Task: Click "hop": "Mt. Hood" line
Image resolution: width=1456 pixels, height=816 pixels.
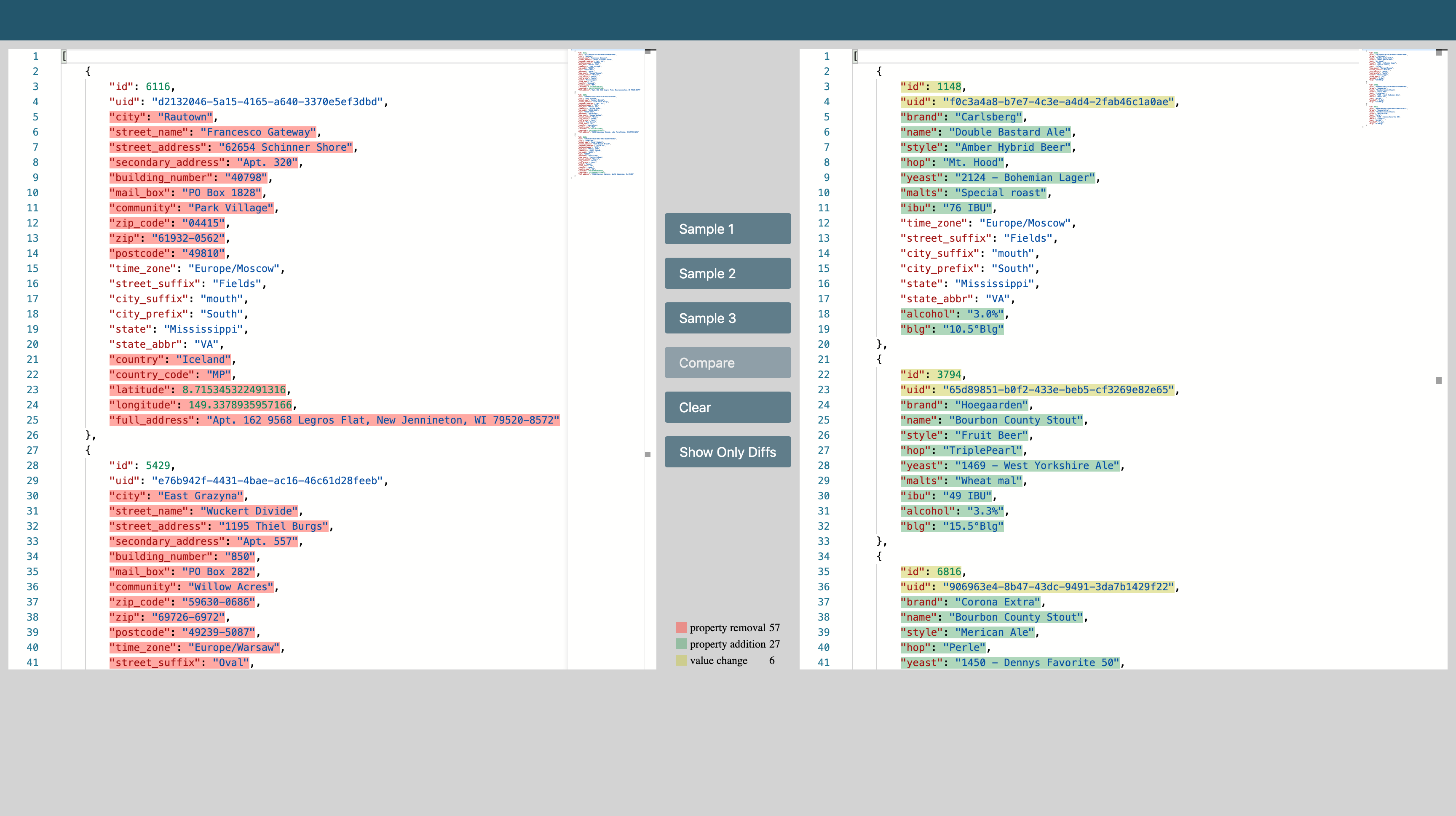Action: [x=953, y=163]
